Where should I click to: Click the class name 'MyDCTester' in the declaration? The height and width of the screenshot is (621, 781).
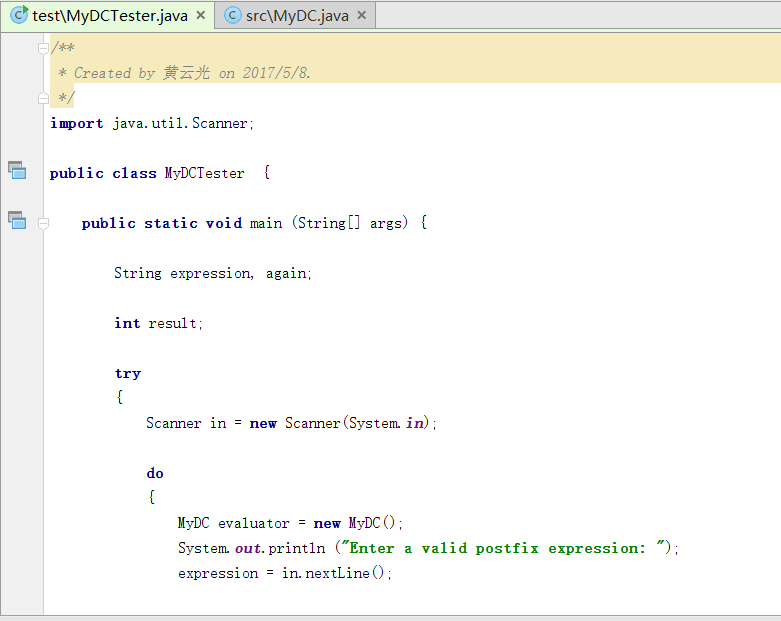point(204,173)
